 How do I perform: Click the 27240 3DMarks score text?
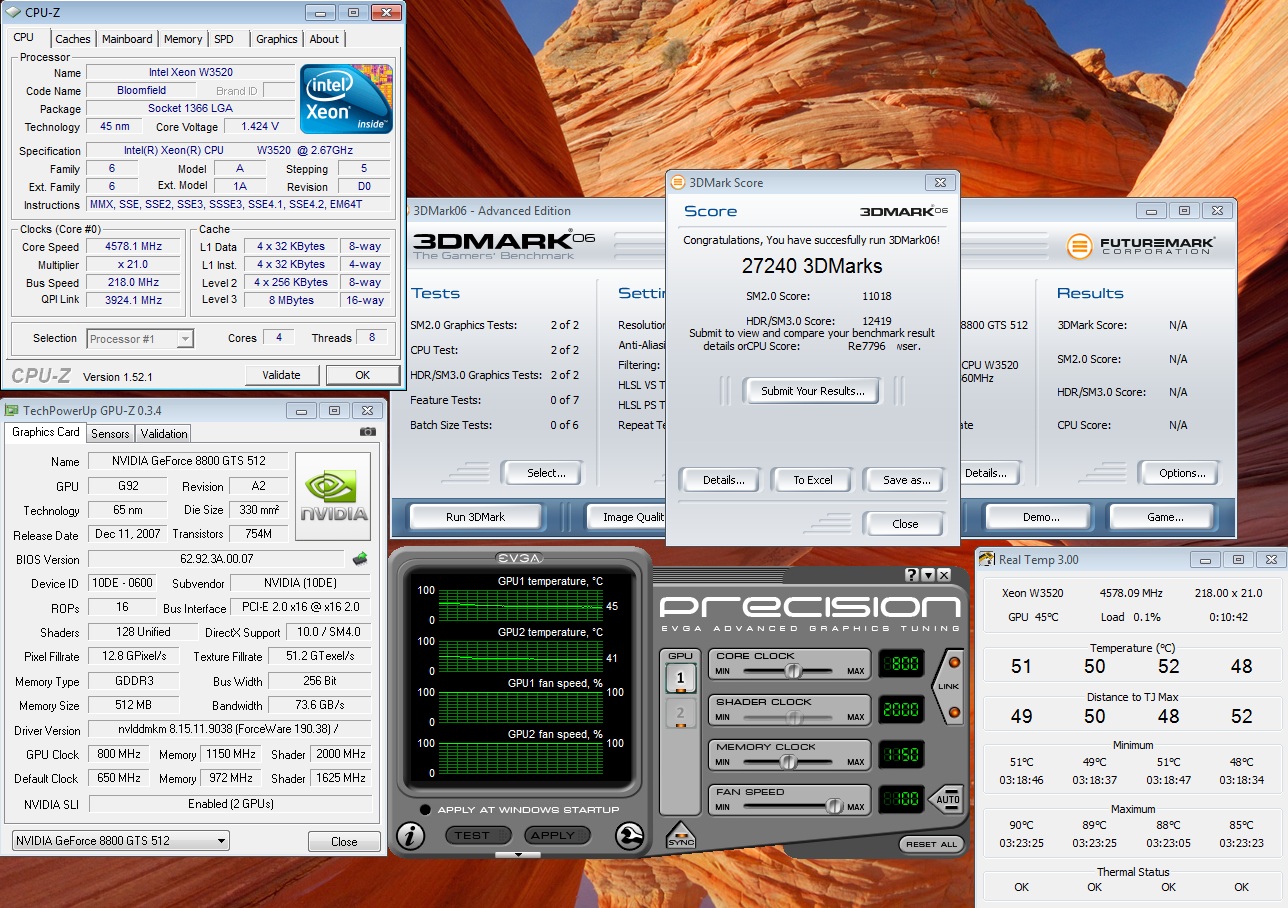(x=811, y=267)
